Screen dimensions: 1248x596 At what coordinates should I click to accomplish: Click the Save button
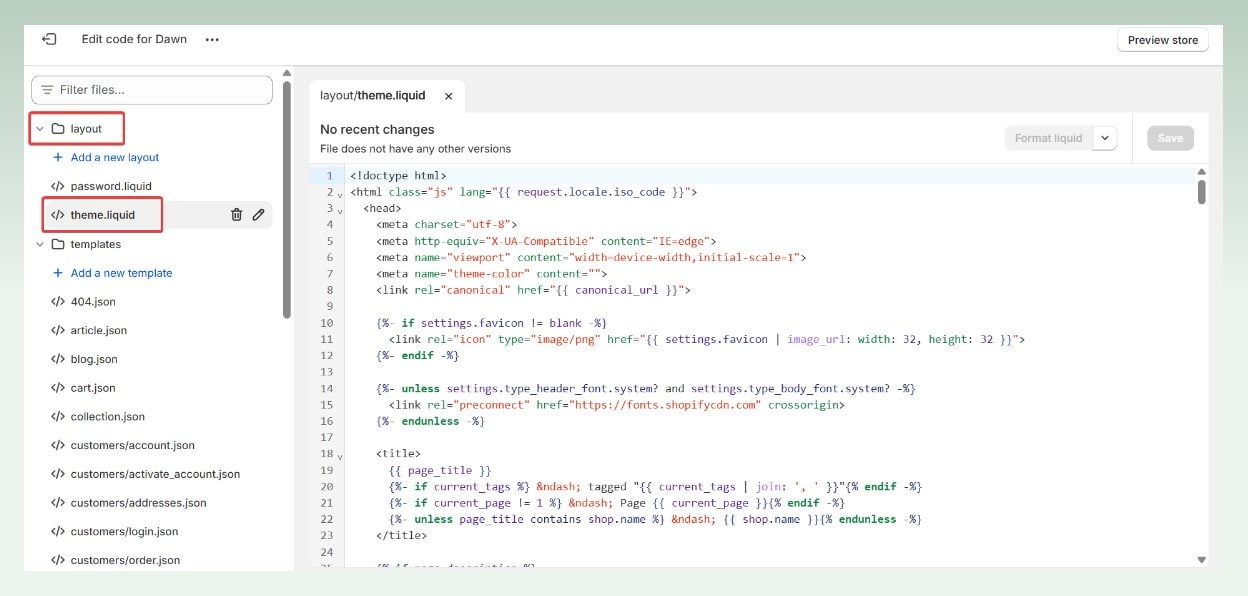1170,138
